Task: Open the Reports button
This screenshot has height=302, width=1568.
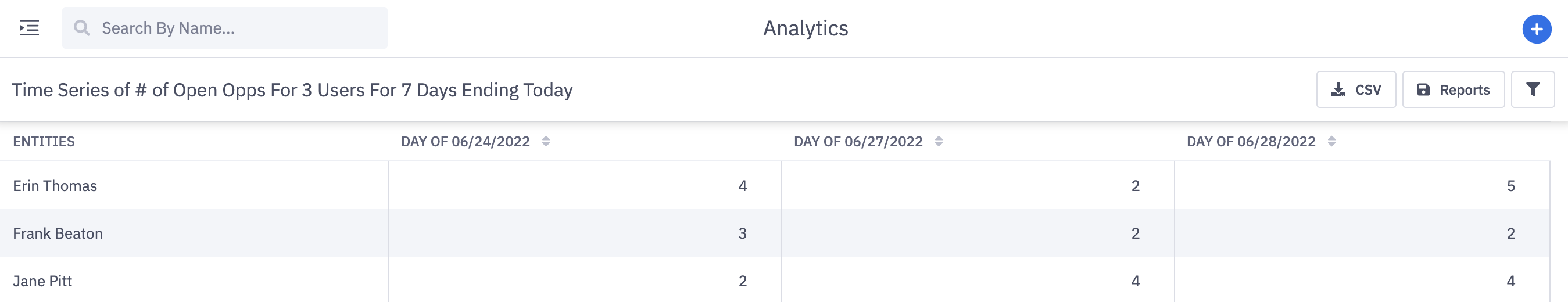Action: [1453, 90]
